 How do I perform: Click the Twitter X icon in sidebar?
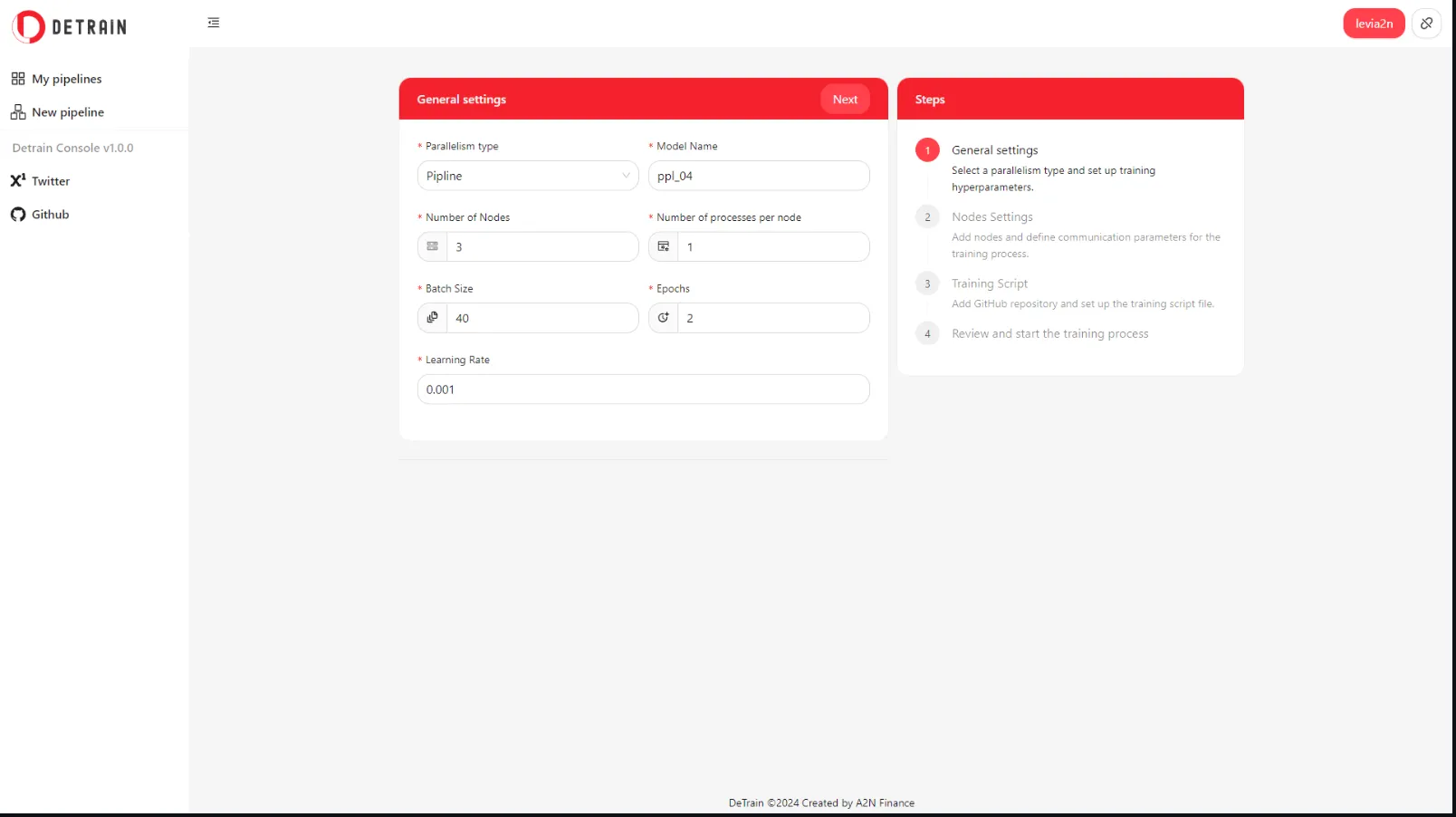pyautogui.click(x=18, y=181)
